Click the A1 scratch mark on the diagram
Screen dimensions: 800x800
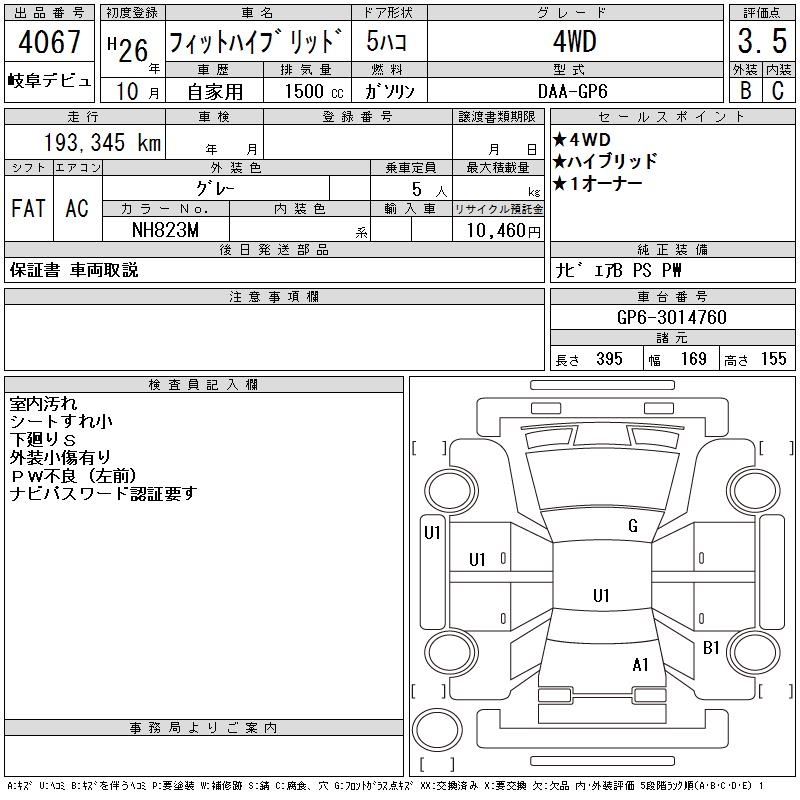click(641, 664)
